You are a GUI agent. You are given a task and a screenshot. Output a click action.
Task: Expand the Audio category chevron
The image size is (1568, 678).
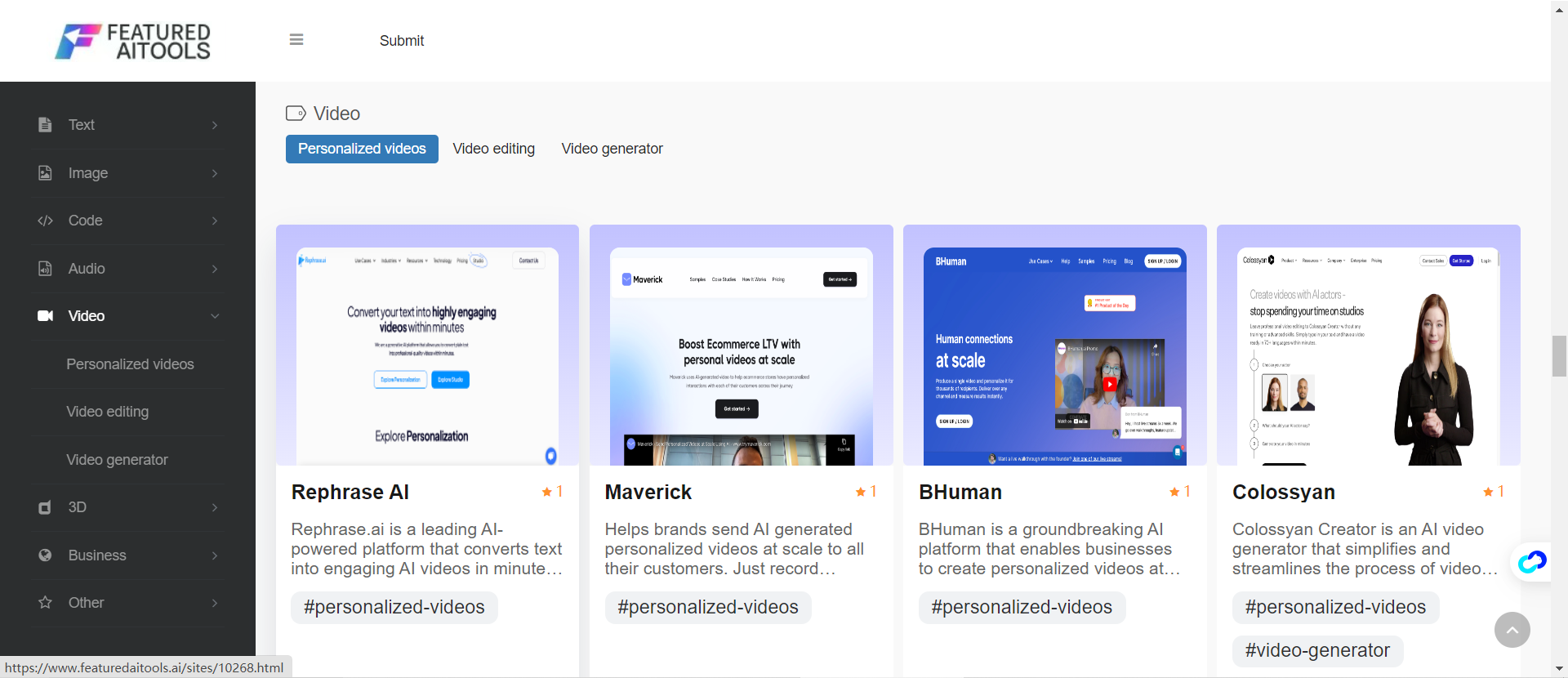point(215,269)
